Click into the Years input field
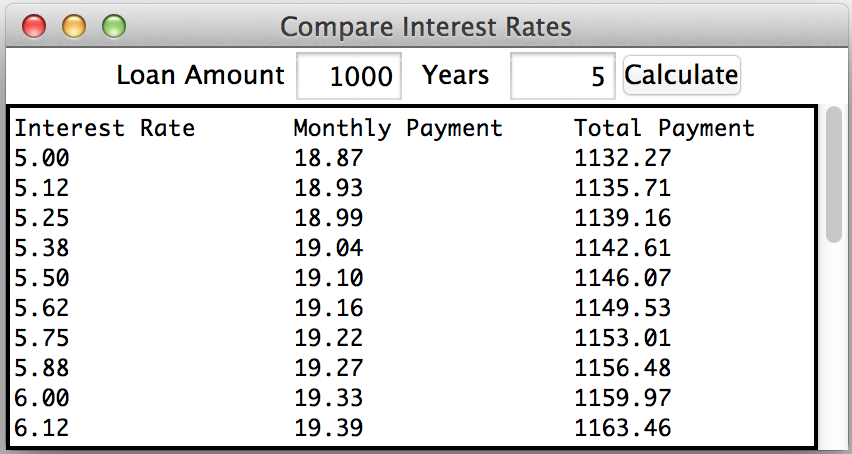Image resolution: width=852 pixels, height=454 pixels. (x=562, y=76)
